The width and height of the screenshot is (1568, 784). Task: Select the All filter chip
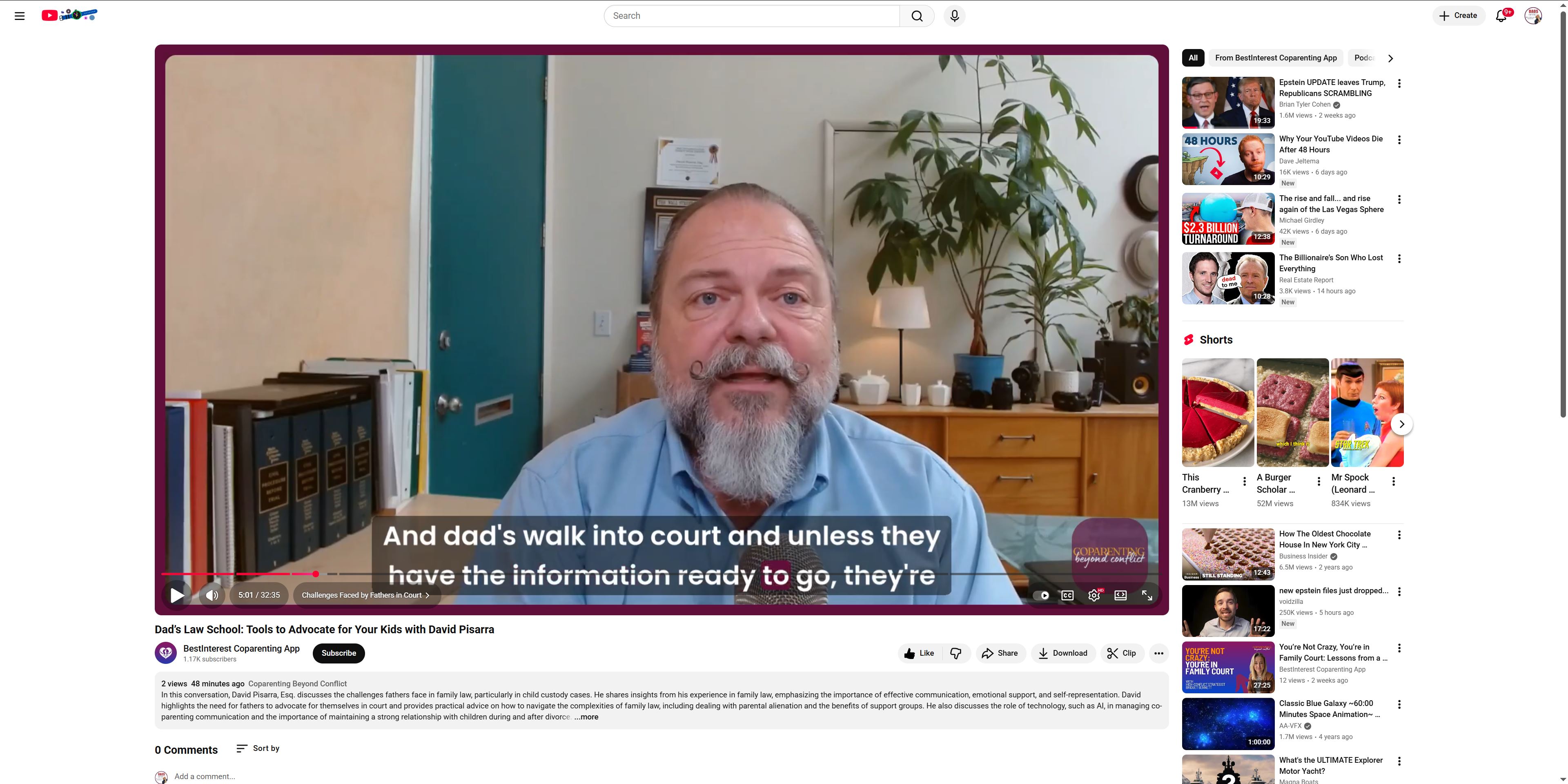[x=1193, y=58]
